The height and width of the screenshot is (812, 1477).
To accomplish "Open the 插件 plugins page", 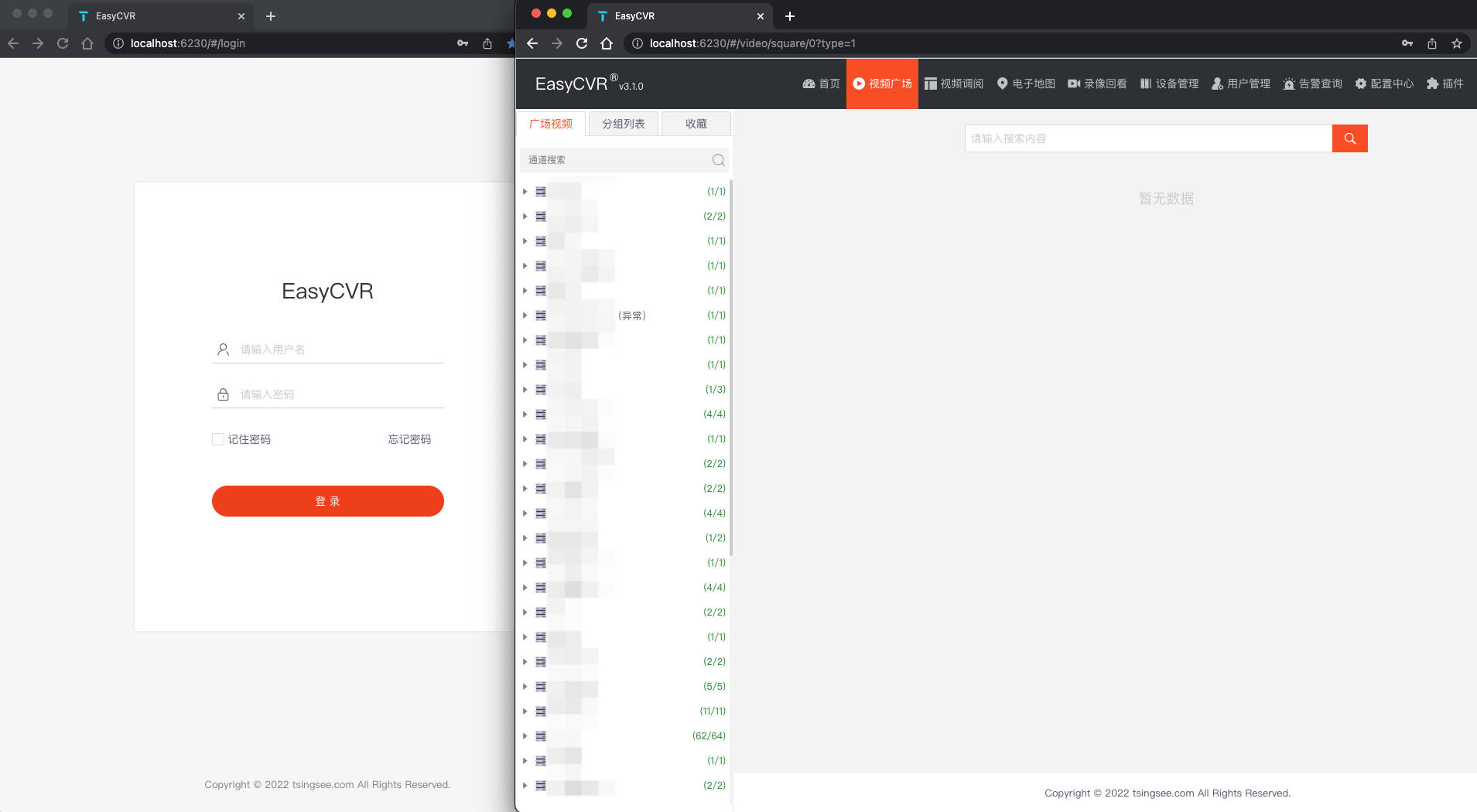I will point(1445,84).
